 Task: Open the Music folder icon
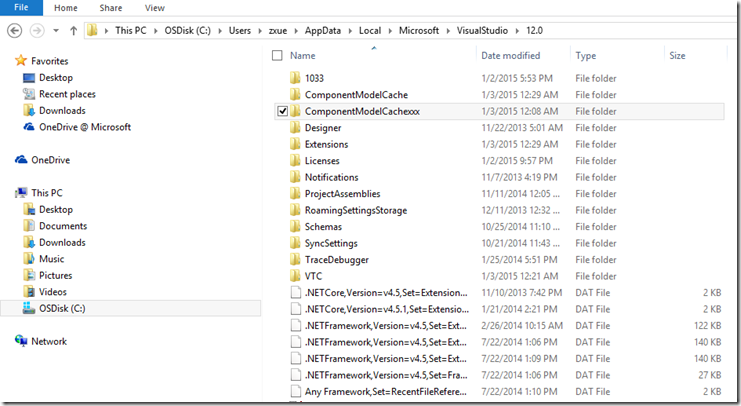[29, 259]
